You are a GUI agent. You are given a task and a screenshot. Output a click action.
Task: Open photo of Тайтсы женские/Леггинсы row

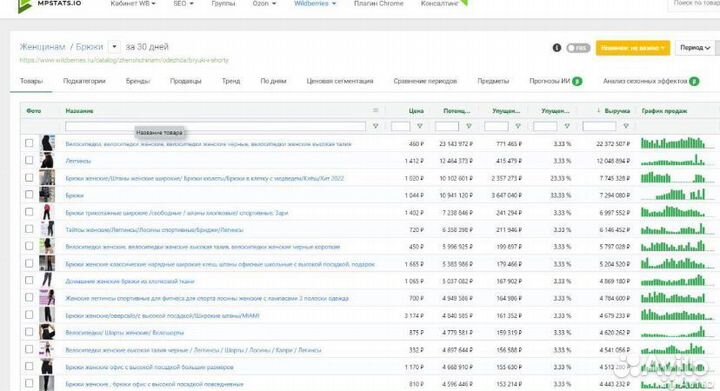pyautogui.click(x=47, y=229)
